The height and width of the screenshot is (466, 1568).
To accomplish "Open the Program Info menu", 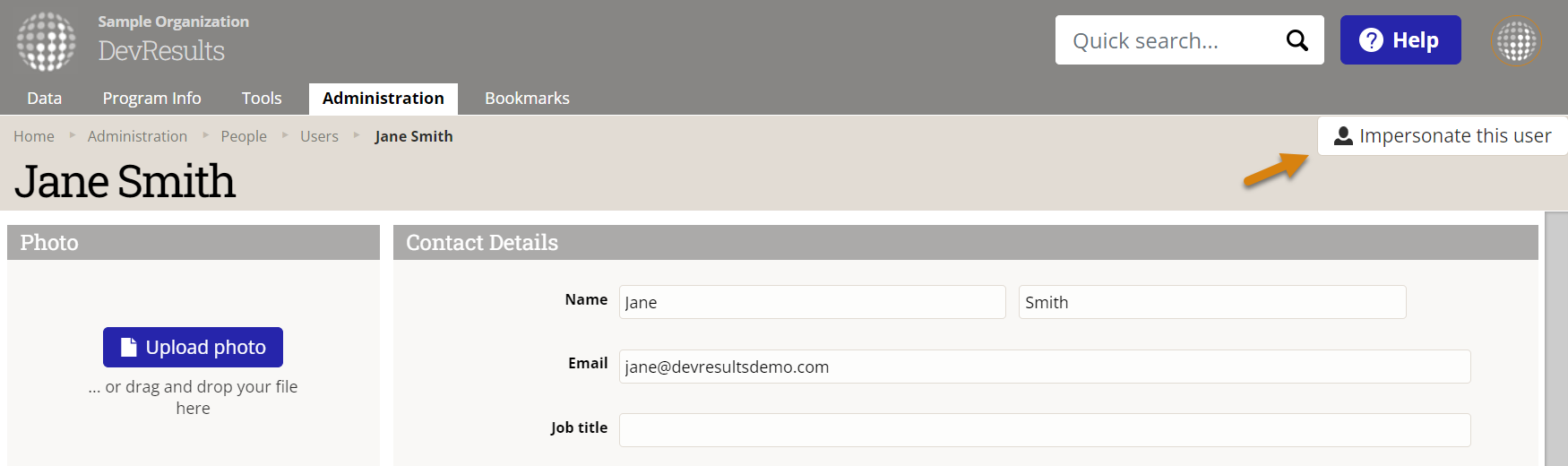I will 151,99.
